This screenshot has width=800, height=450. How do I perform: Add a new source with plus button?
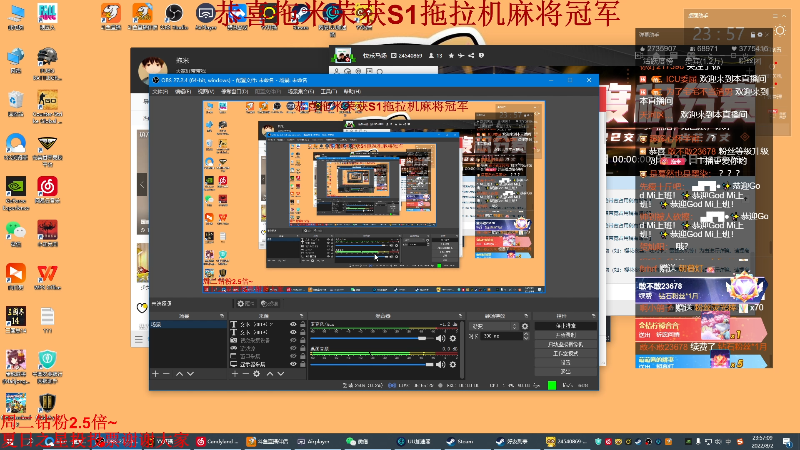pos(235,374)
